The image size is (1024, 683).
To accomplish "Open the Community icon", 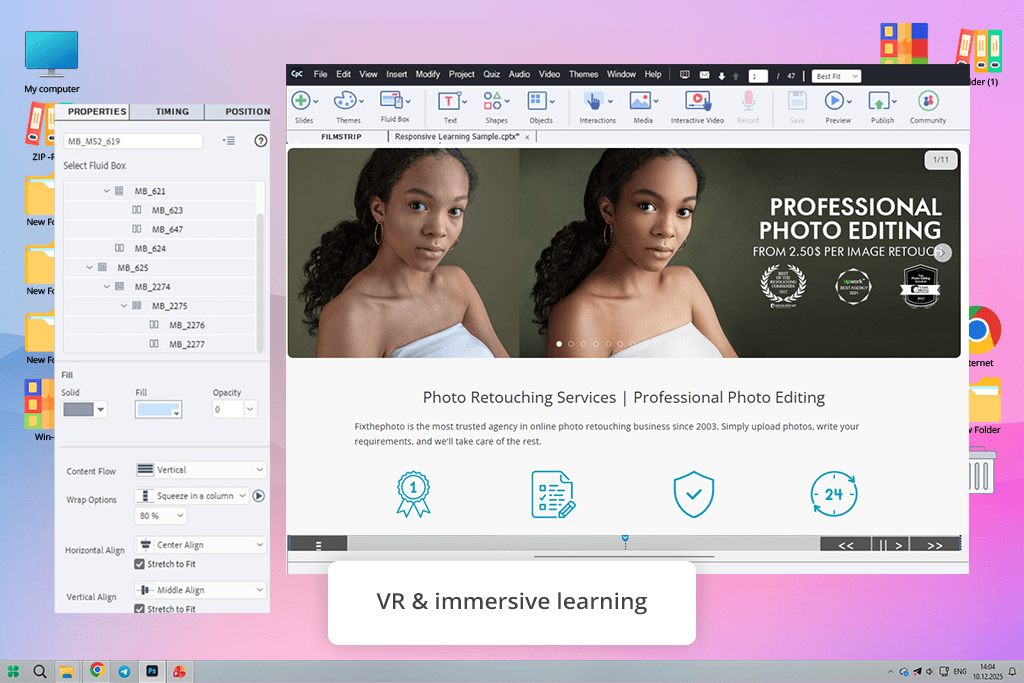I will tap(928, 101).
